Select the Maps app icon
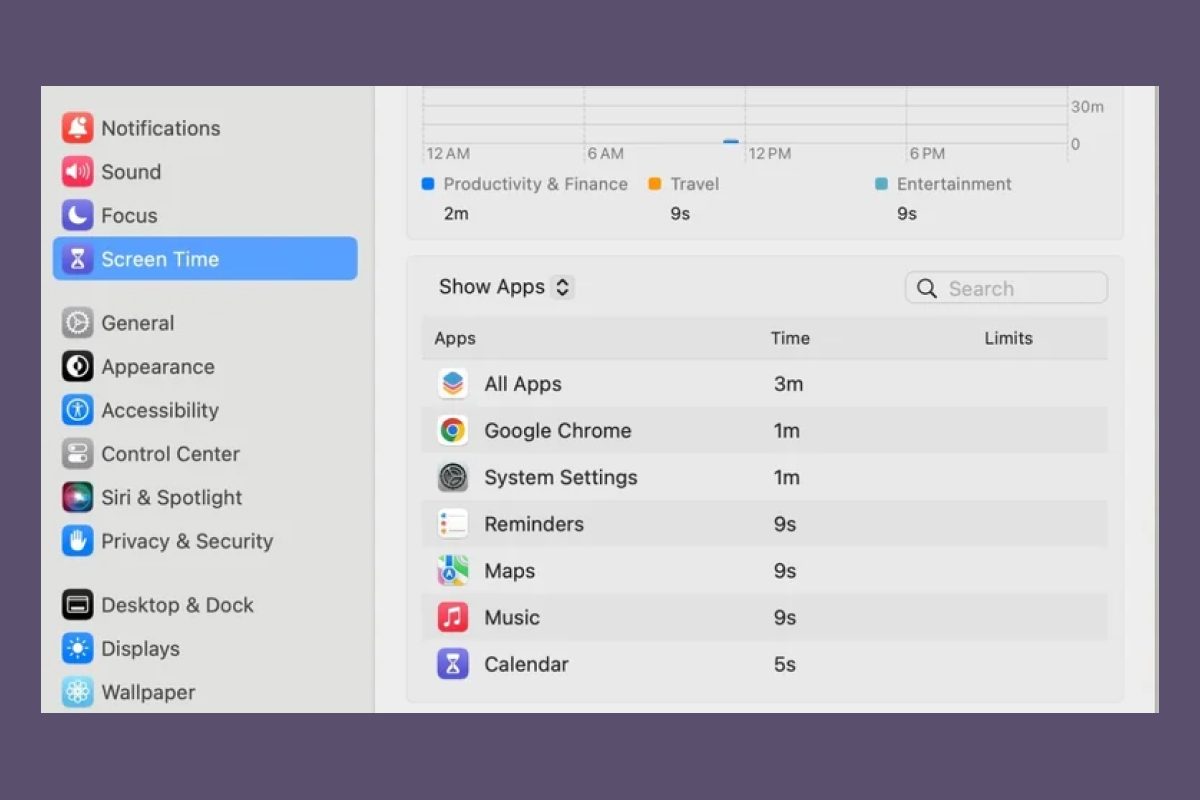Viewport: 1200px width, 800px height. (x=452, y=570)
